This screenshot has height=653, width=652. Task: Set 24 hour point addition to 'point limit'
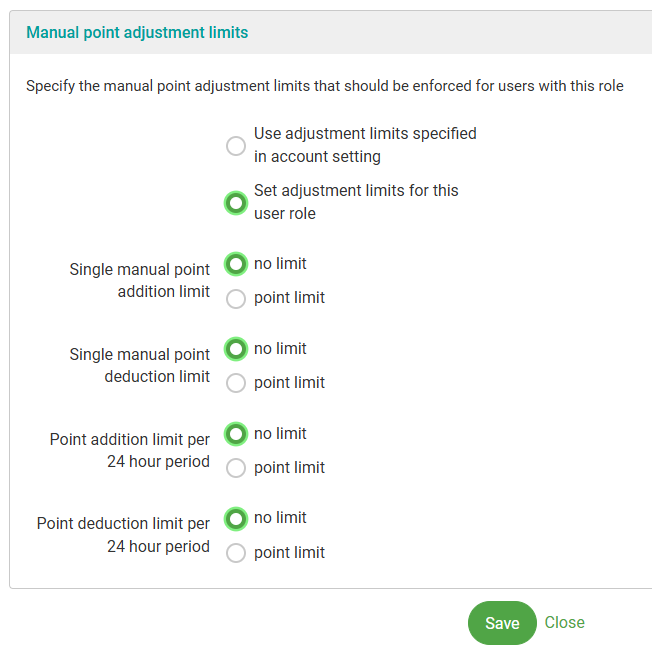[236, 468]
